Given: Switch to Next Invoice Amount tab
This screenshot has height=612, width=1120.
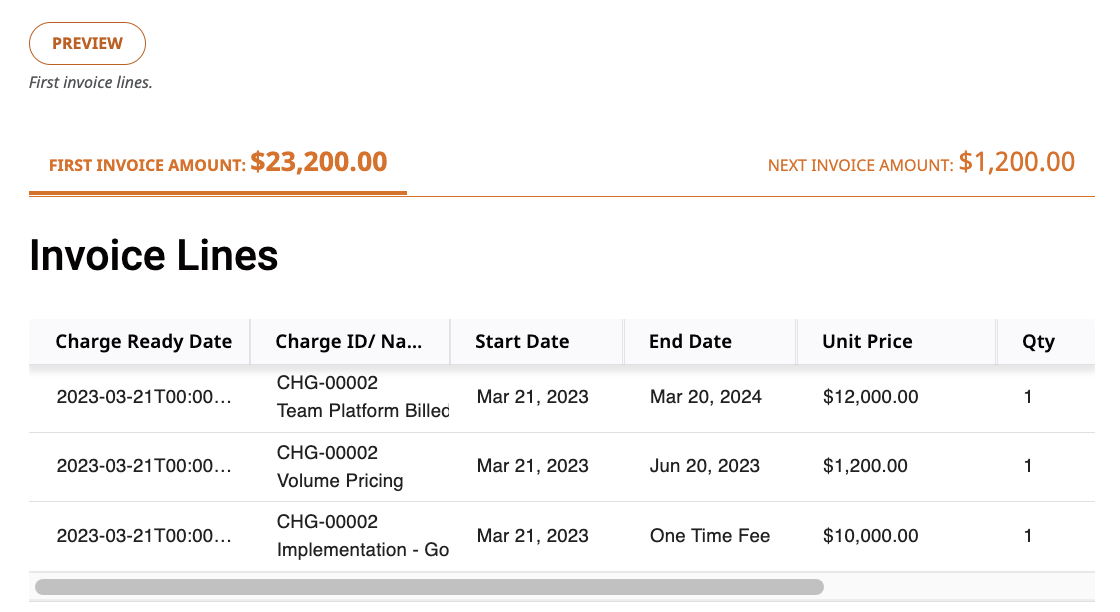Looking at the screenshot, I should (x=921, y=163).
